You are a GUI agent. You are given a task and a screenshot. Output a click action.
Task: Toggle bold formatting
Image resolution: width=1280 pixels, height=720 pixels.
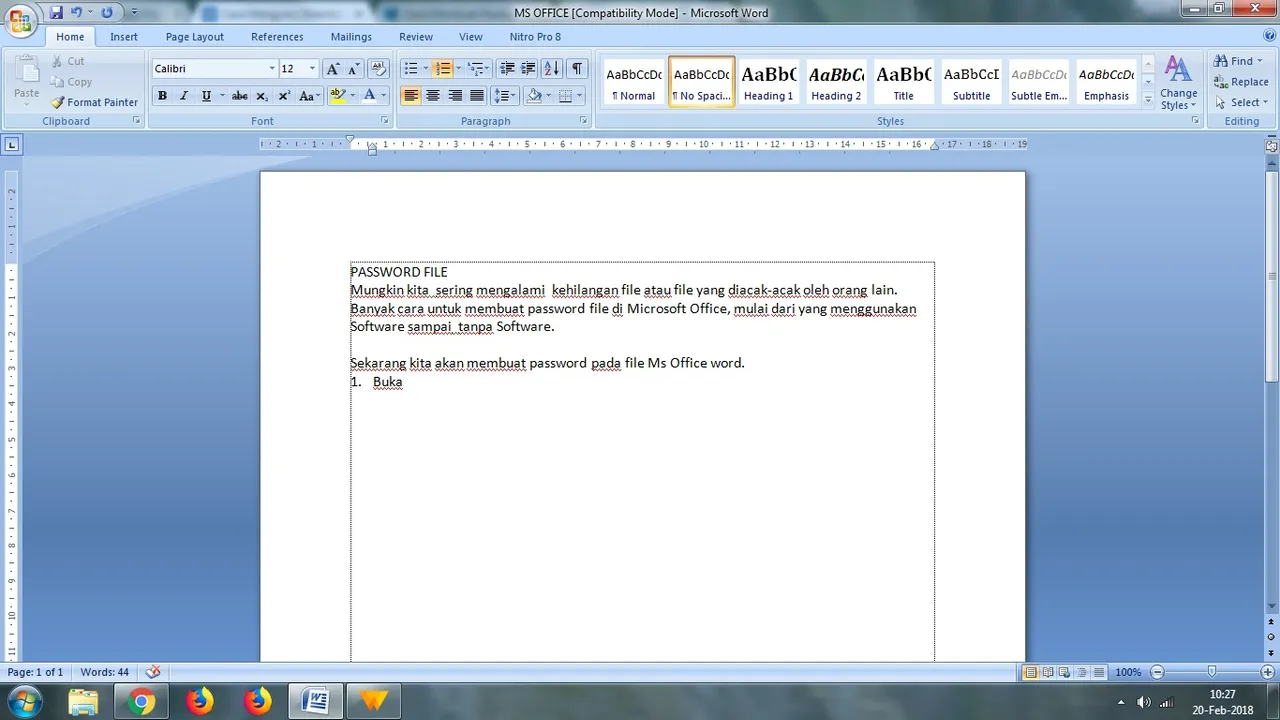tap(162, 96)
